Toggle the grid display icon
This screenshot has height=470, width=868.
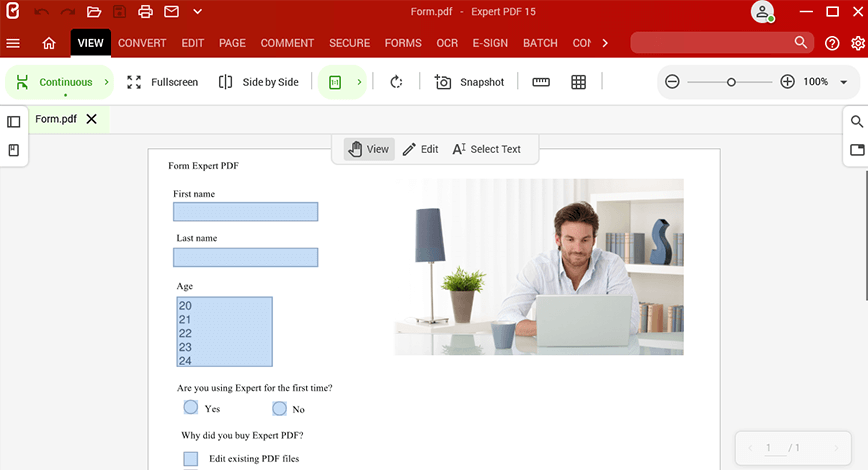point(578,82)
